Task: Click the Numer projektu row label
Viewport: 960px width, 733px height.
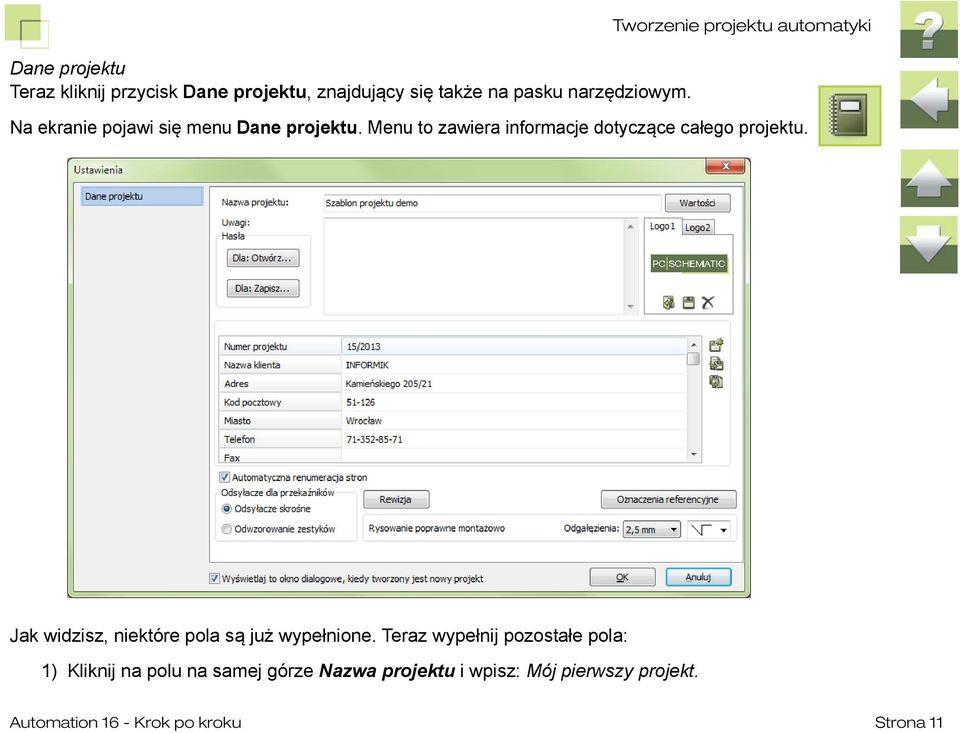Action: [x=280, y=347]
